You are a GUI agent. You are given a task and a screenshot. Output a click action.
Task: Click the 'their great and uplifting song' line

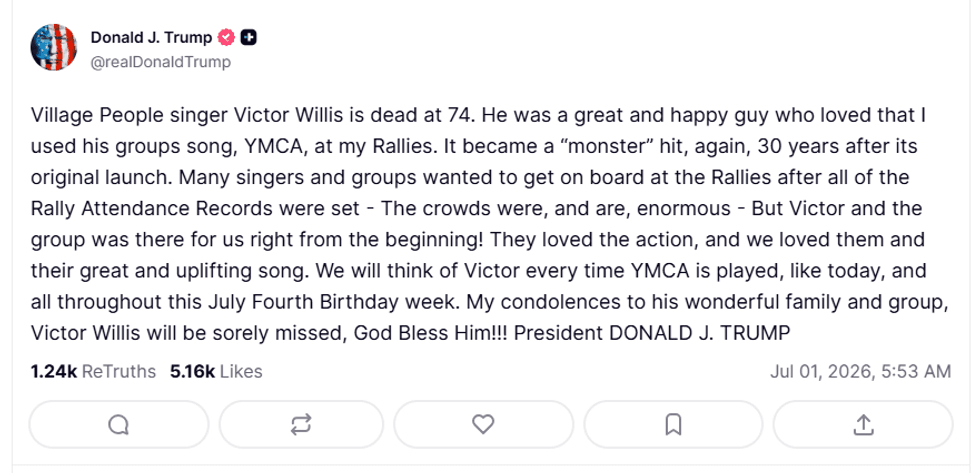478,271
